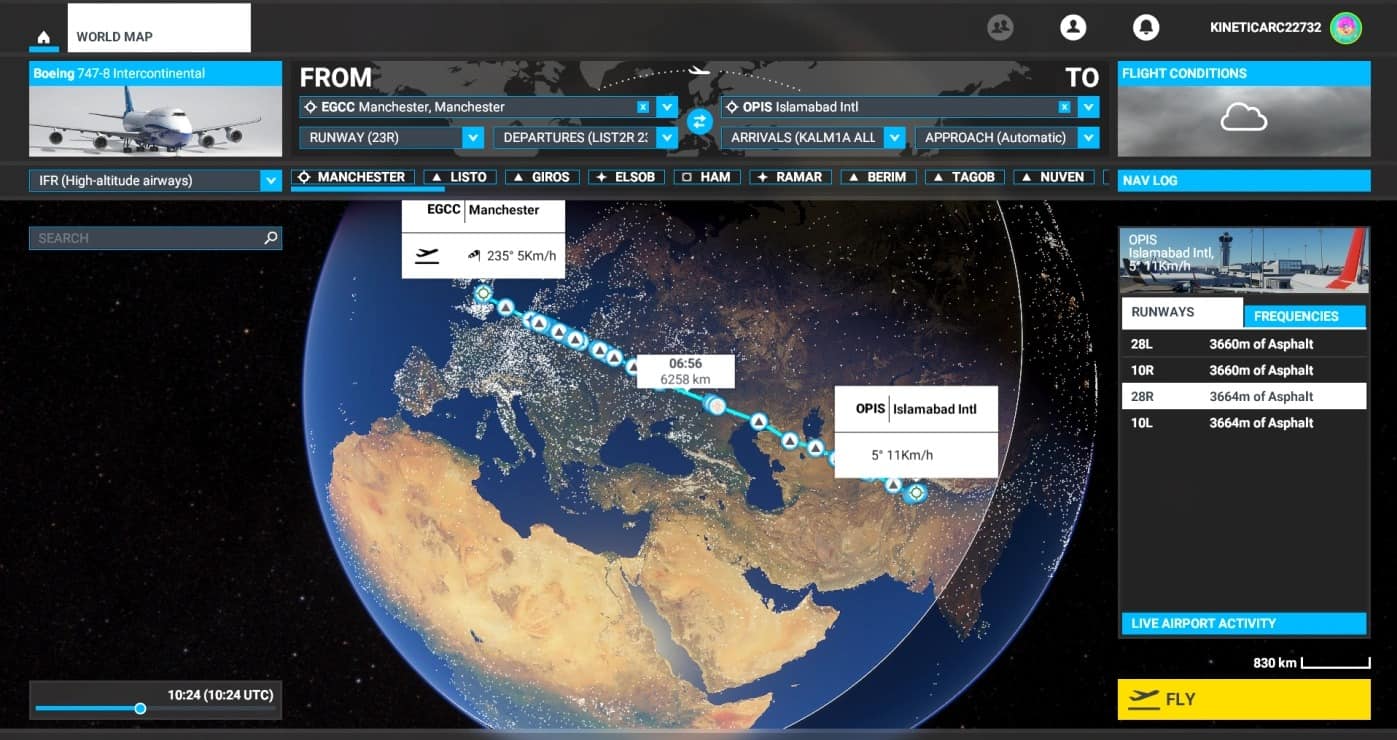Click the home icon tab

(43, 37)
